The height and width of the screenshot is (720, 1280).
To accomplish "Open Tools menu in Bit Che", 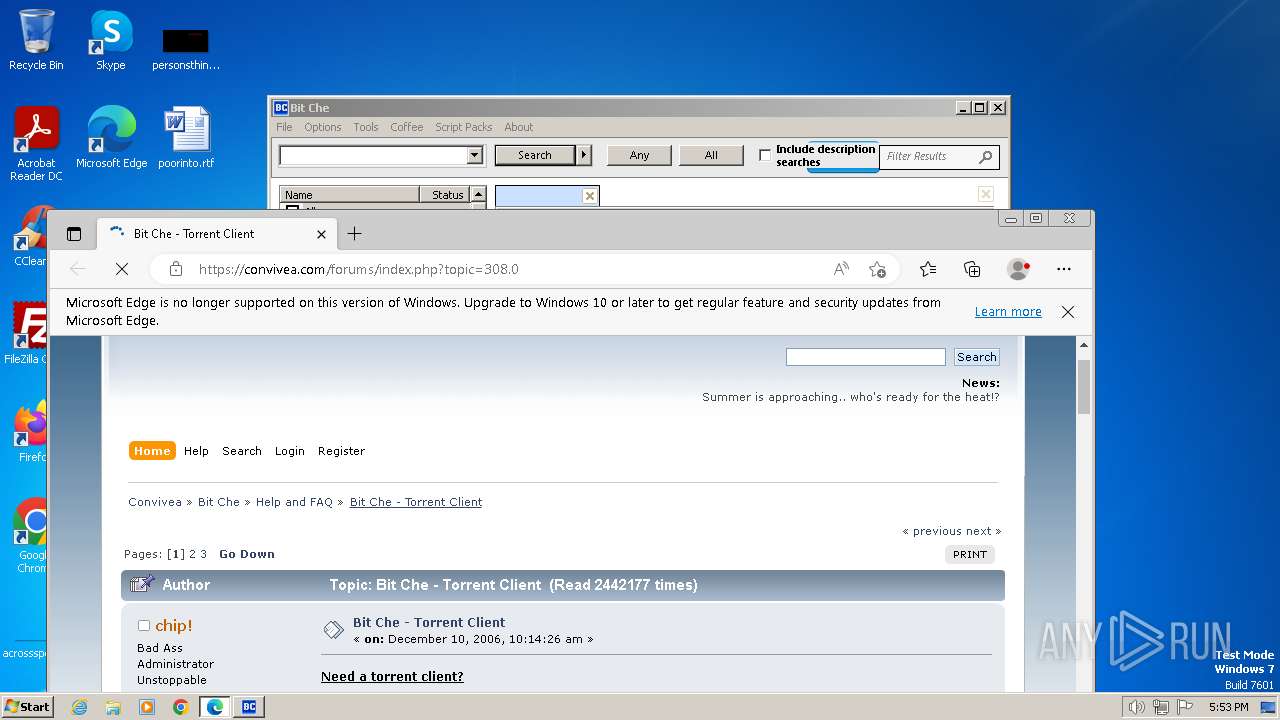I will [366, 127].
